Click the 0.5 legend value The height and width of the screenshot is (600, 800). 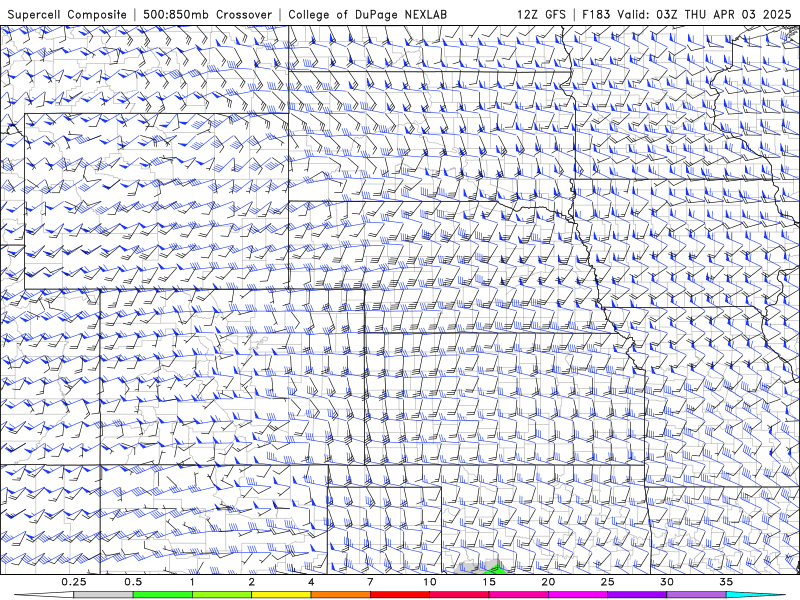tap(133, 582)
